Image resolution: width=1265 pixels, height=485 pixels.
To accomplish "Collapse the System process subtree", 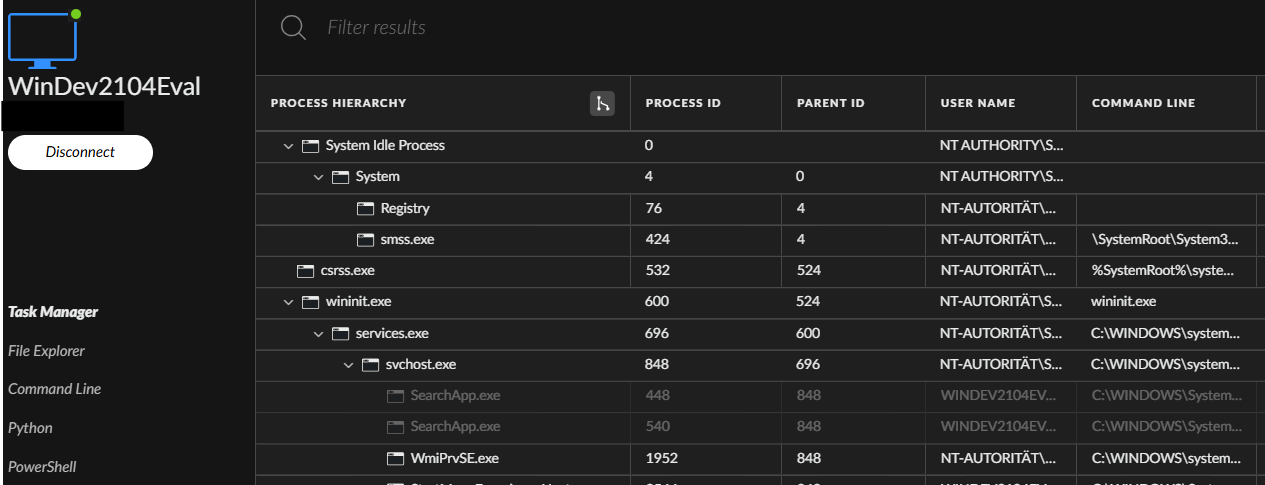I will 318,177.
